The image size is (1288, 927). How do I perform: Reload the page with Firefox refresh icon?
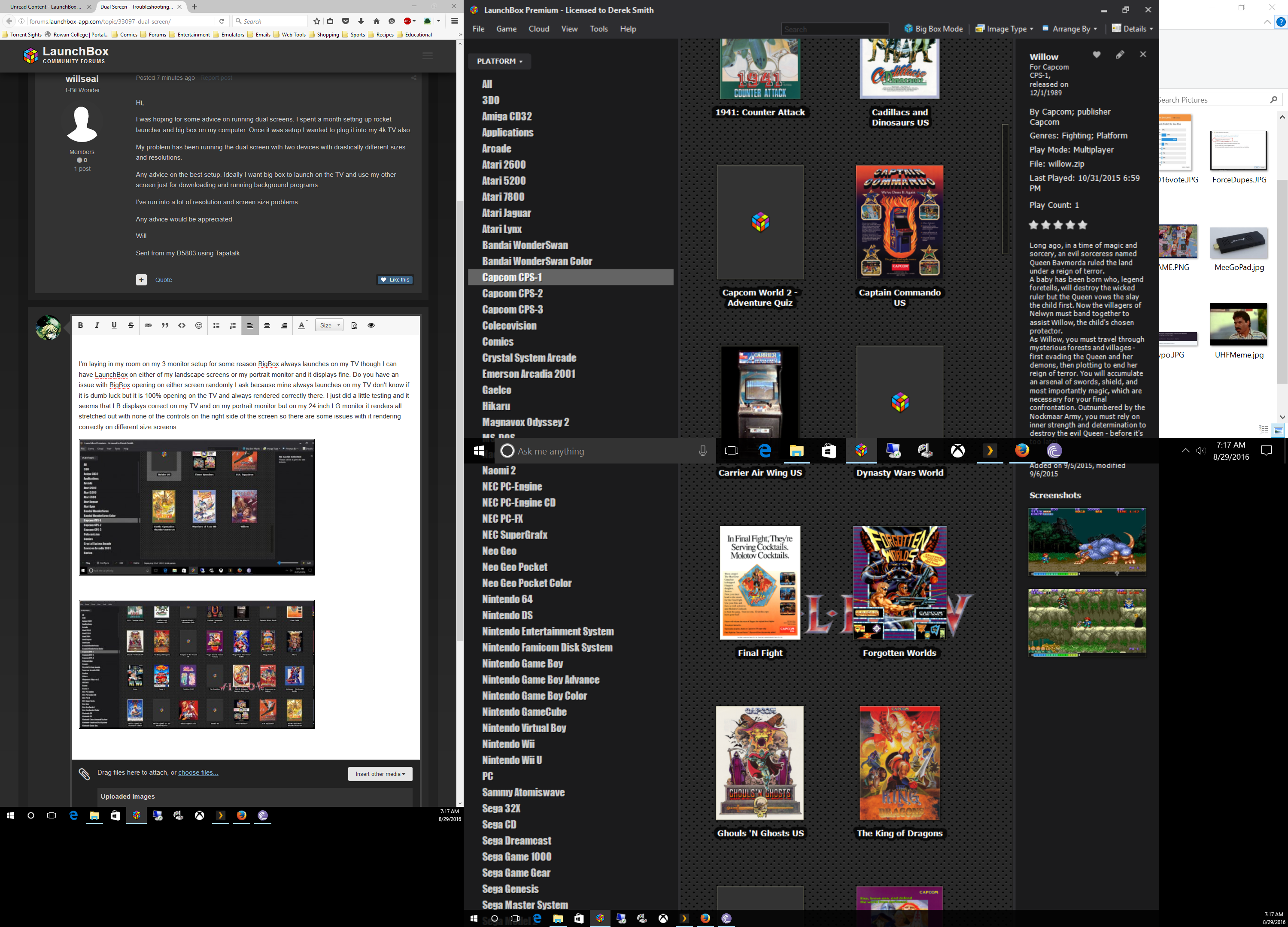pos(222,21)
